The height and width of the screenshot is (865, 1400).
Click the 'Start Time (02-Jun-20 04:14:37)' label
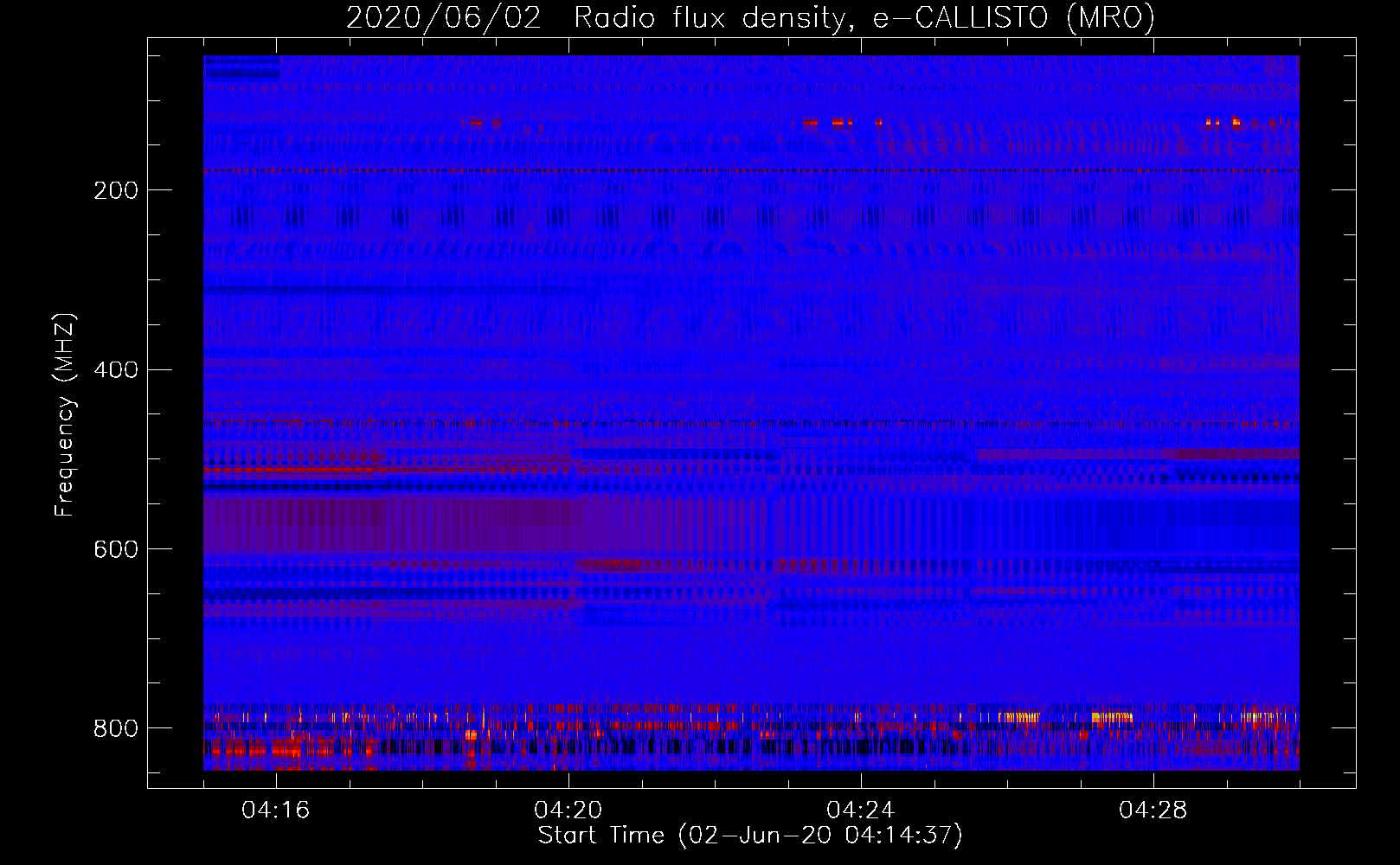pyautogui.click(x=750, y=836)
